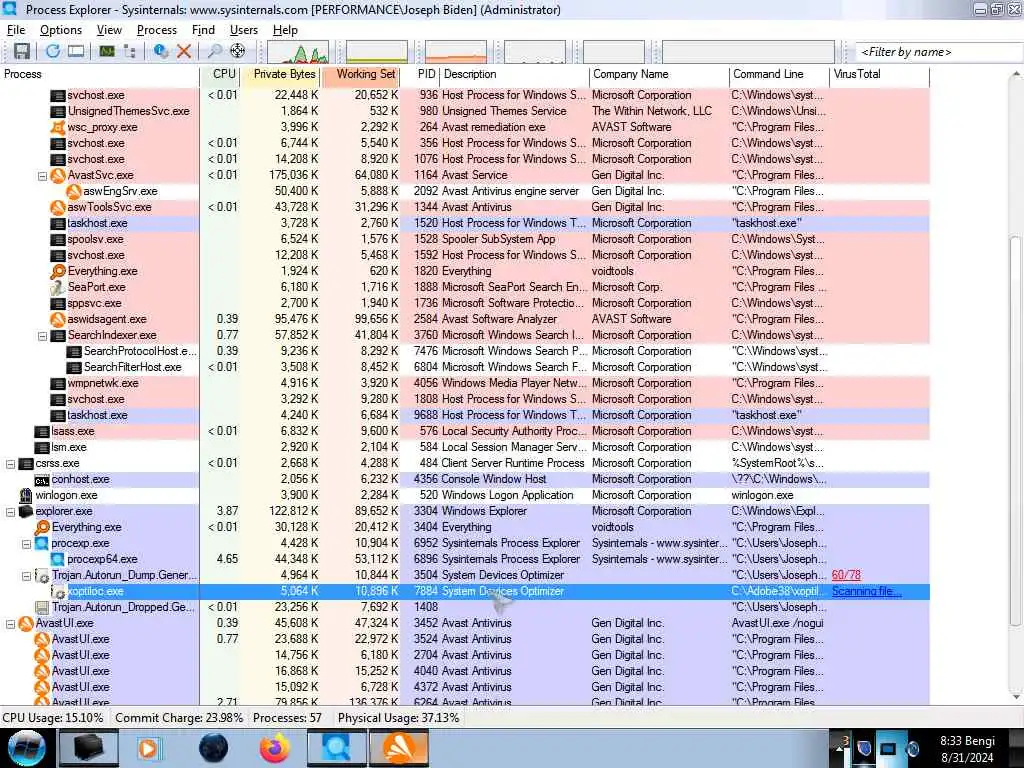Screen dimensions: 1024x768
Task: Open the Windows Start orb
Action: pyautogui.click(x=26, y=748)
